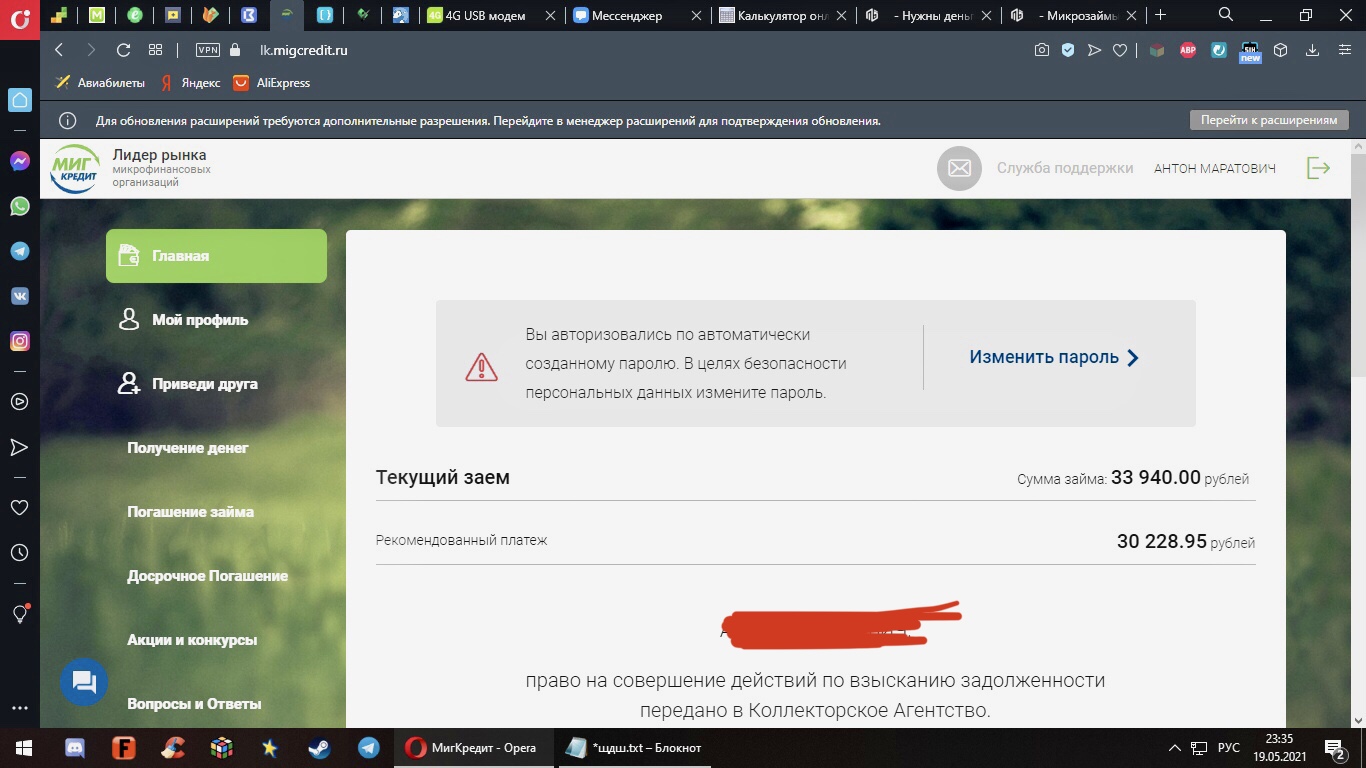Select Главная in side menu
The image size is (1366, 768).
216,256
